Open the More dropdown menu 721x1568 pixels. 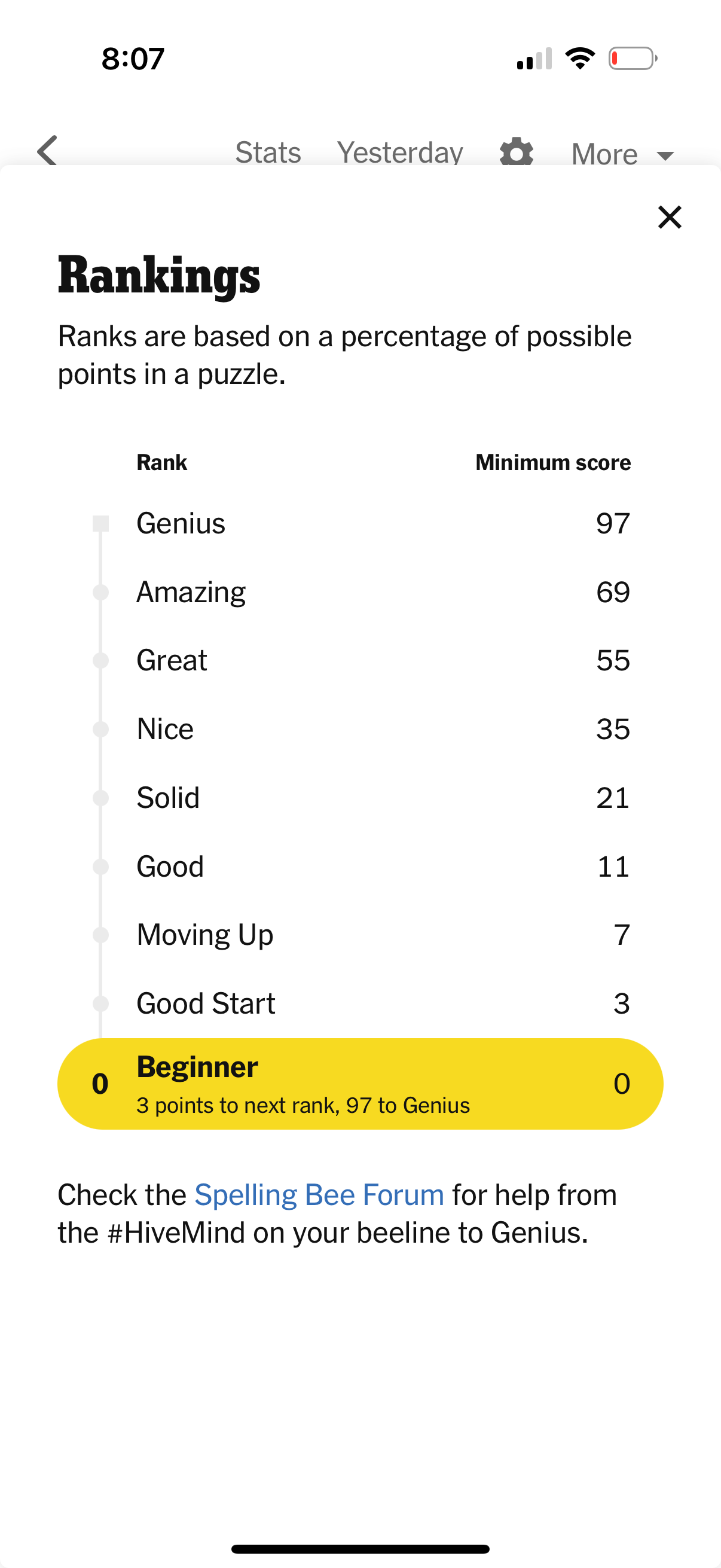(604, 152)
